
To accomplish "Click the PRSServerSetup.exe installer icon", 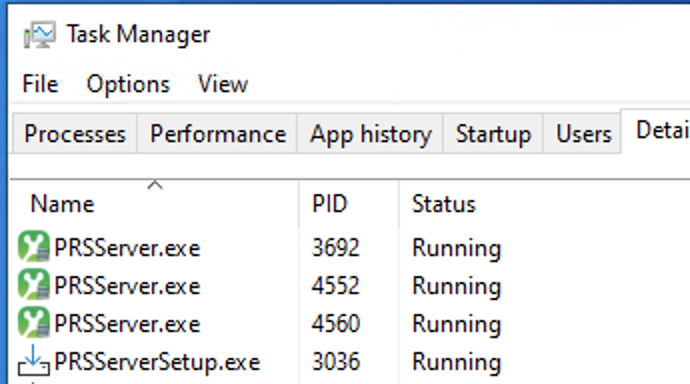I will tap(34, 361).
